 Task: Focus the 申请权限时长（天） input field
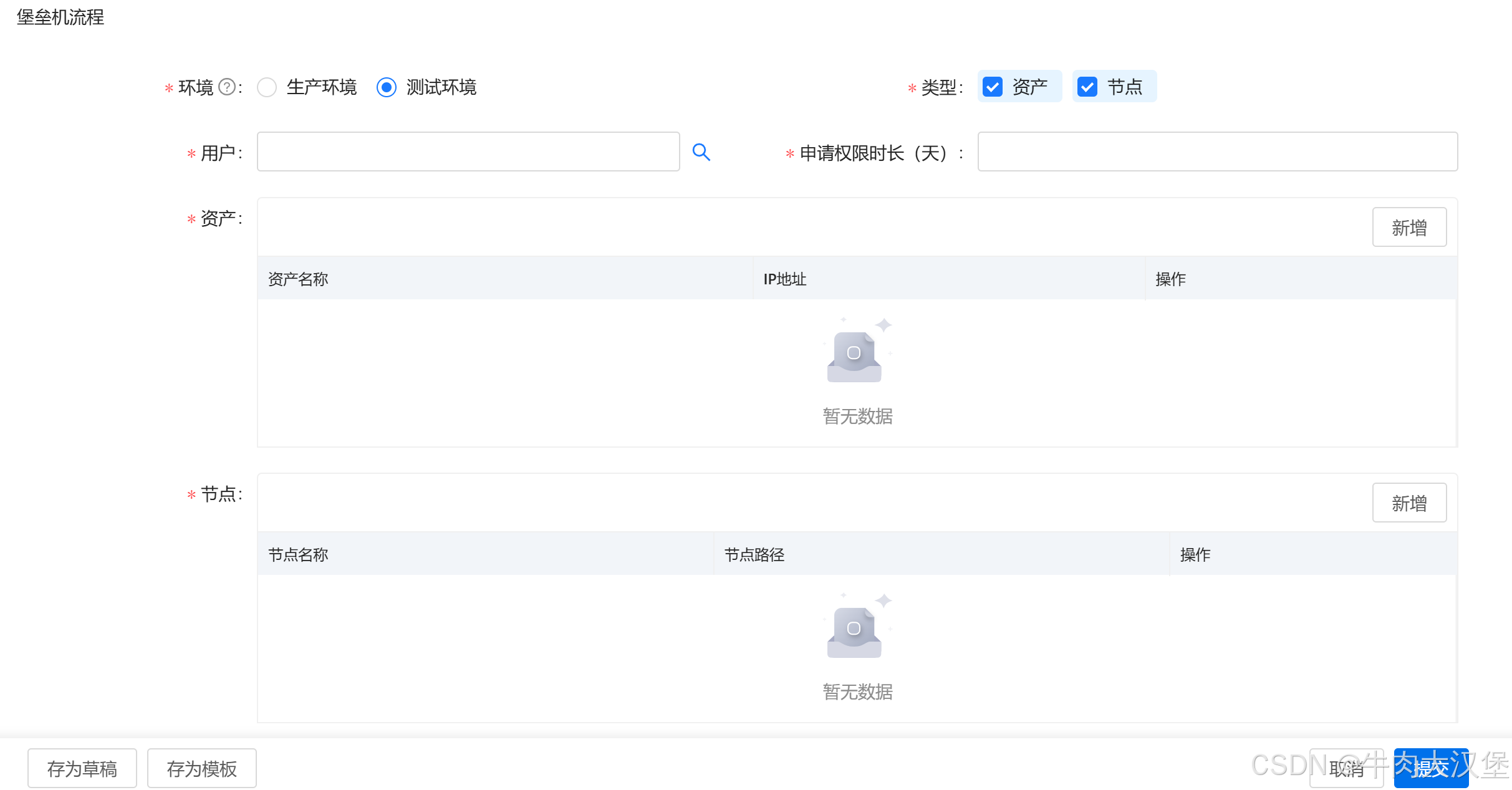1217,152
